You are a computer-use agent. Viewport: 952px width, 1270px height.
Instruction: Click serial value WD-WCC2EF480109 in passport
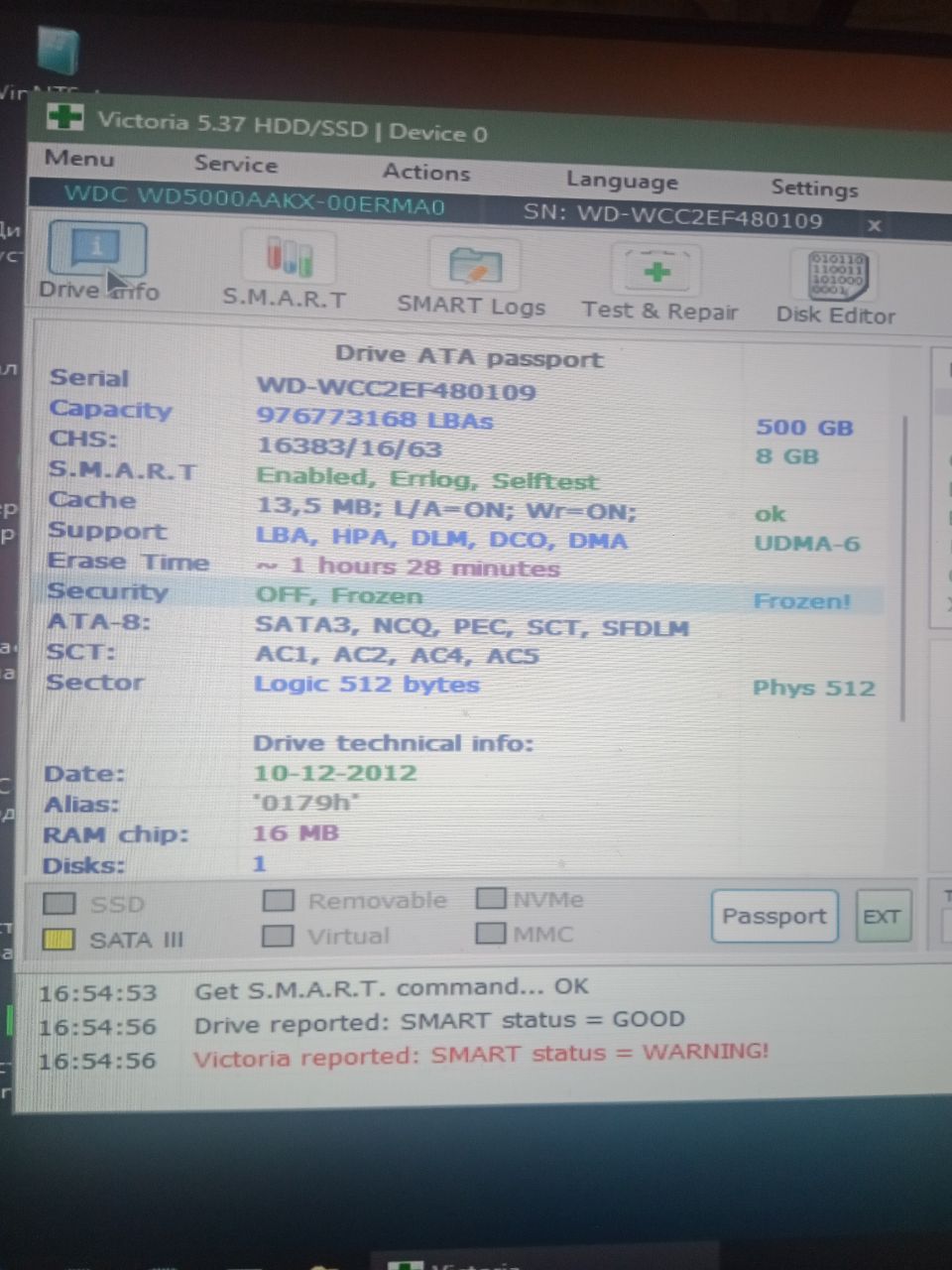coord(397,390)
